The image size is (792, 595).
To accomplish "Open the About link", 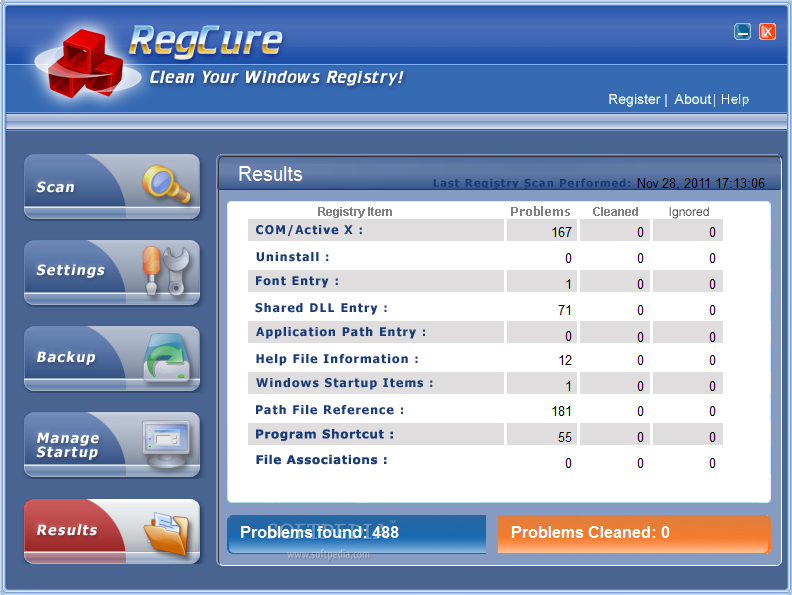I will [x=692, y=99].
